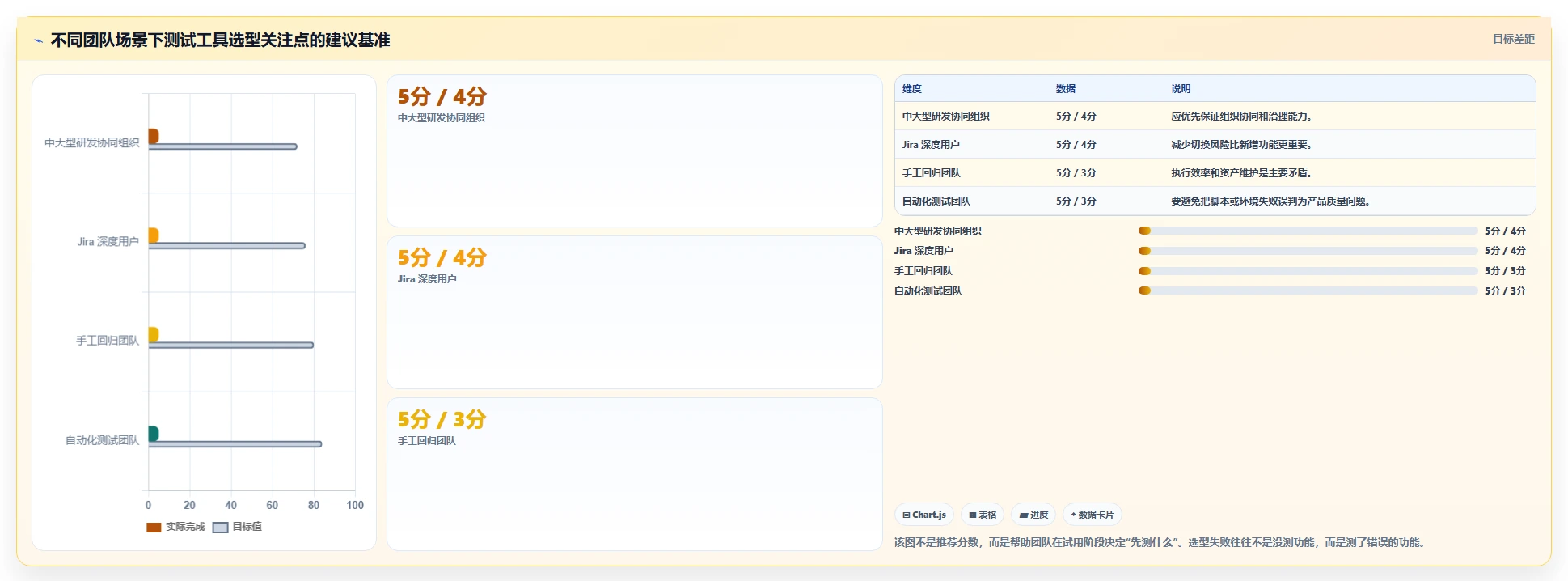This screenshot has width=1568, height=581.
Task: Click the 说明 column header
Action: click(1181, 89)
